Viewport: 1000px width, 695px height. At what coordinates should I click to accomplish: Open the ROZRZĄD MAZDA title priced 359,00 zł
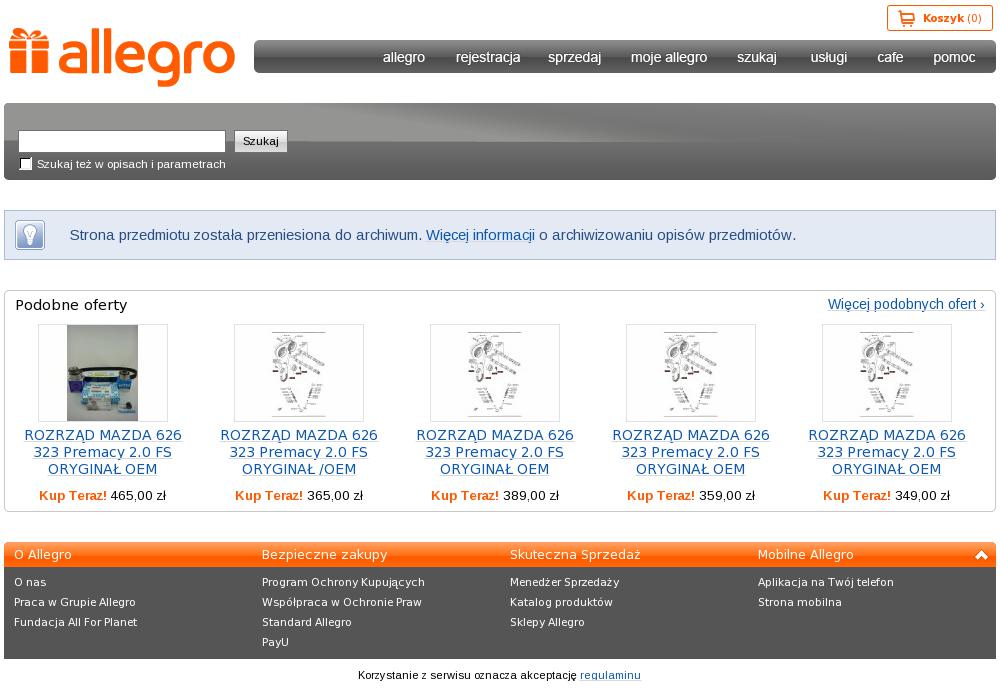tap(691, 452)
